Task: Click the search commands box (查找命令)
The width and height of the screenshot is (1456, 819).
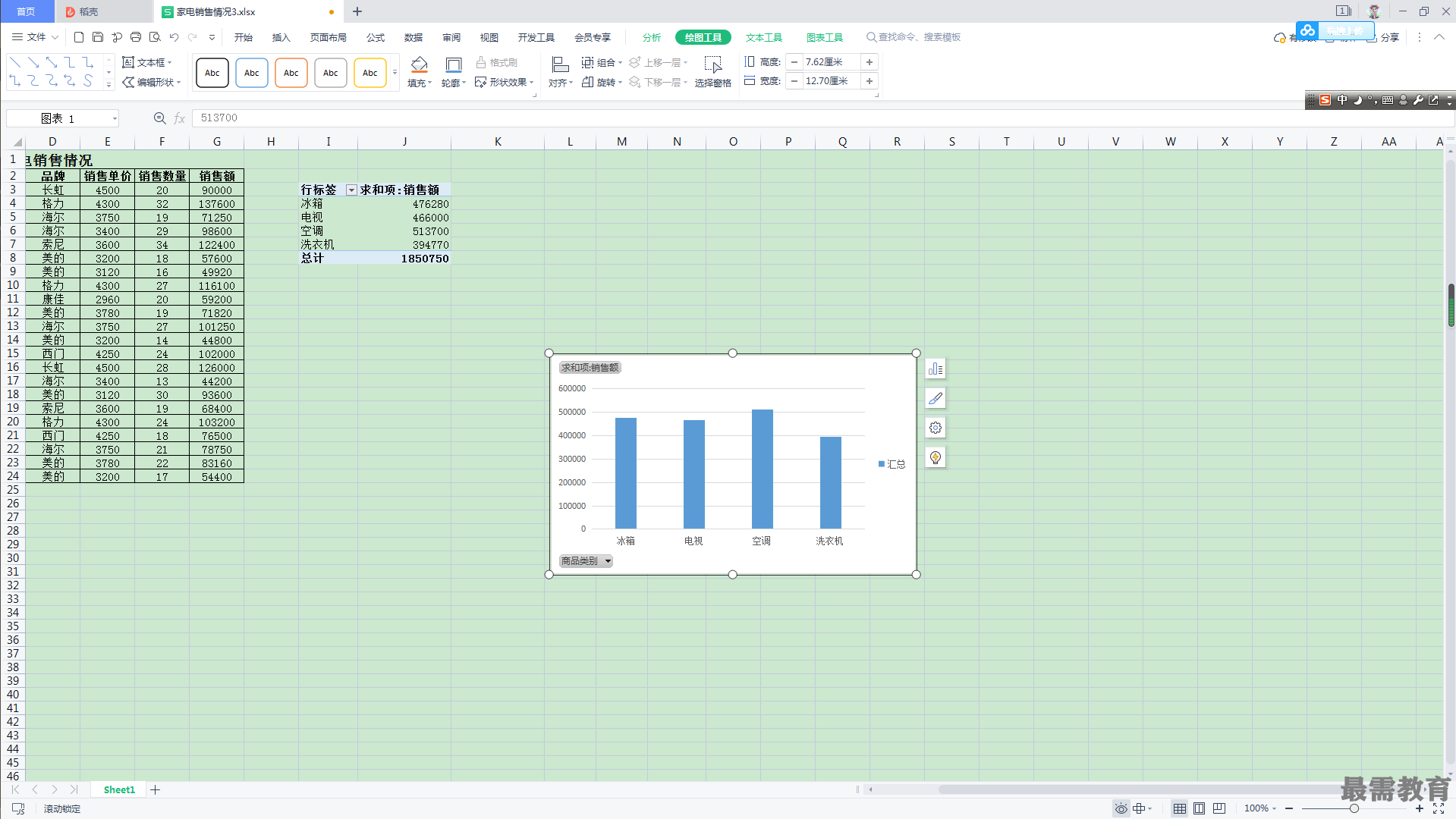Action: [914, 37]
